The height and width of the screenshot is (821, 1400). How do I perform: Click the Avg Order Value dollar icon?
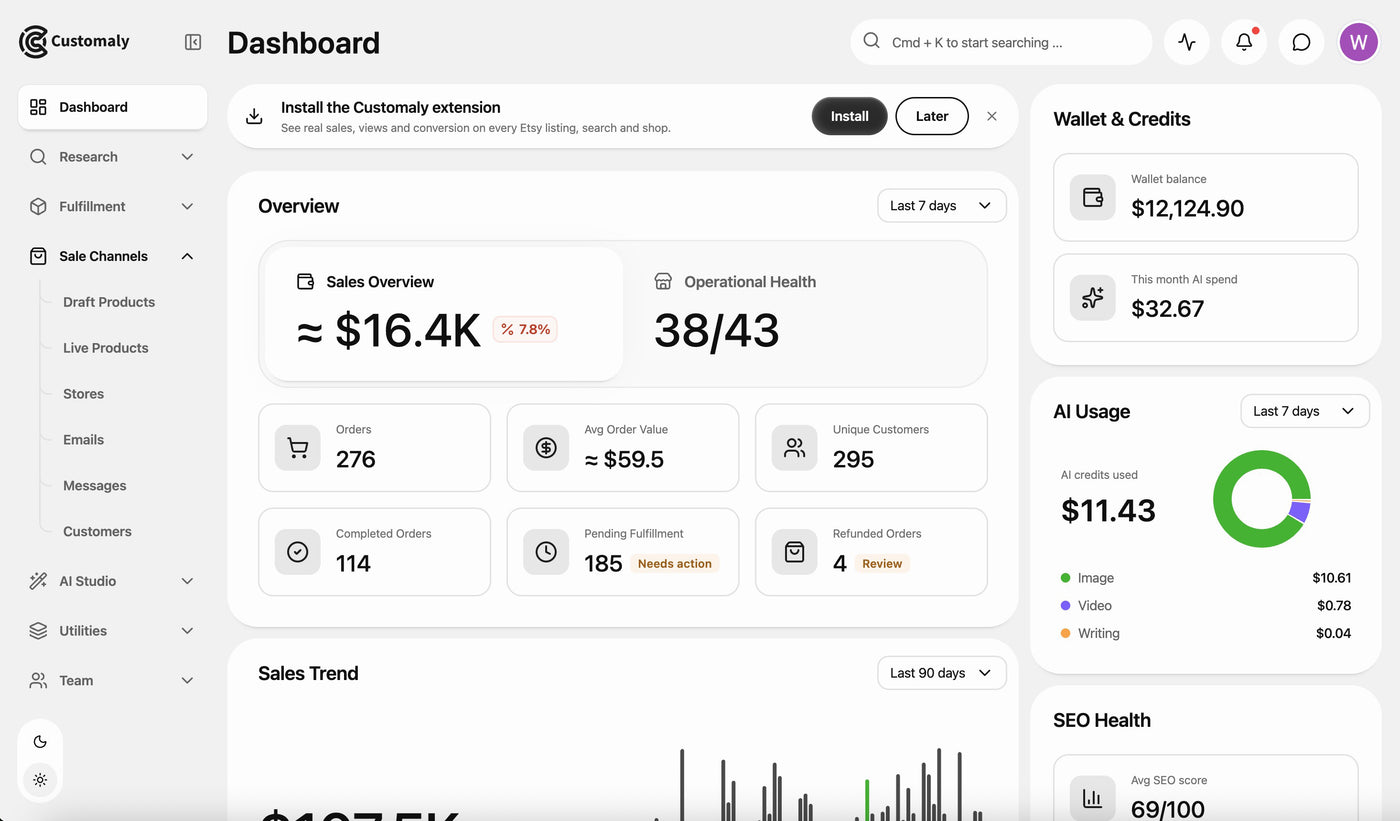(x=546, y=448)
